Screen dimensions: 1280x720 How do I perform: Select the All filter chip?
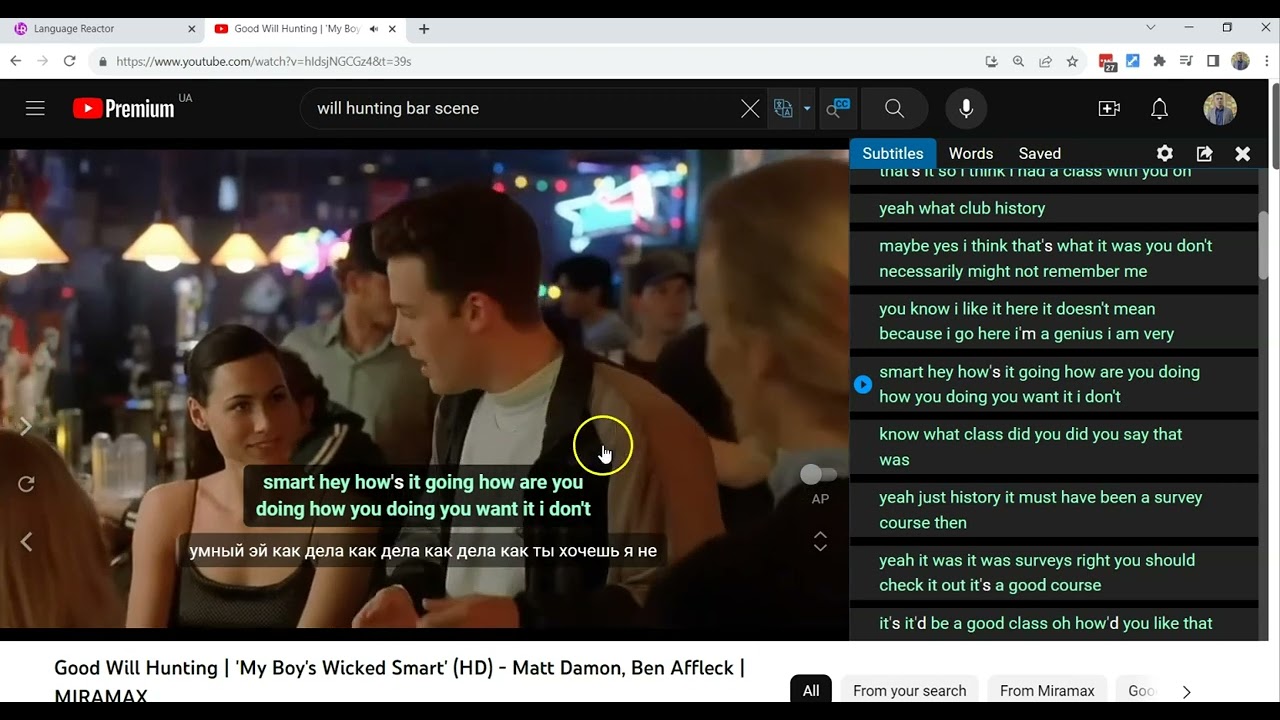(x=811, y=691)
